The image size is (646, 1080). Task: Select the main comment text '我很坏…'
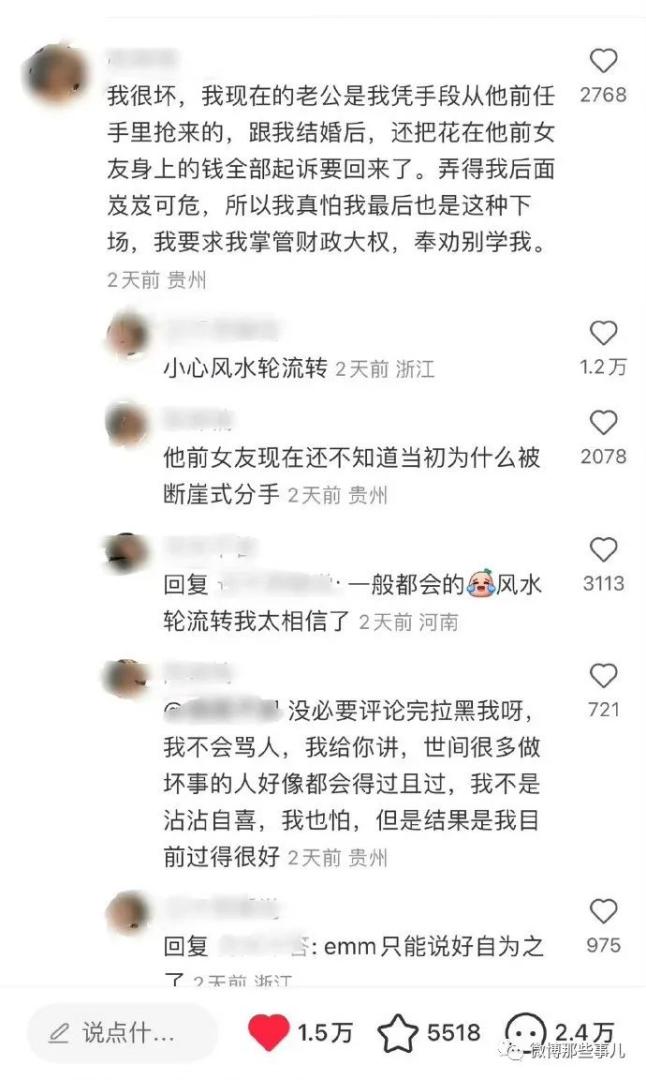331,169
